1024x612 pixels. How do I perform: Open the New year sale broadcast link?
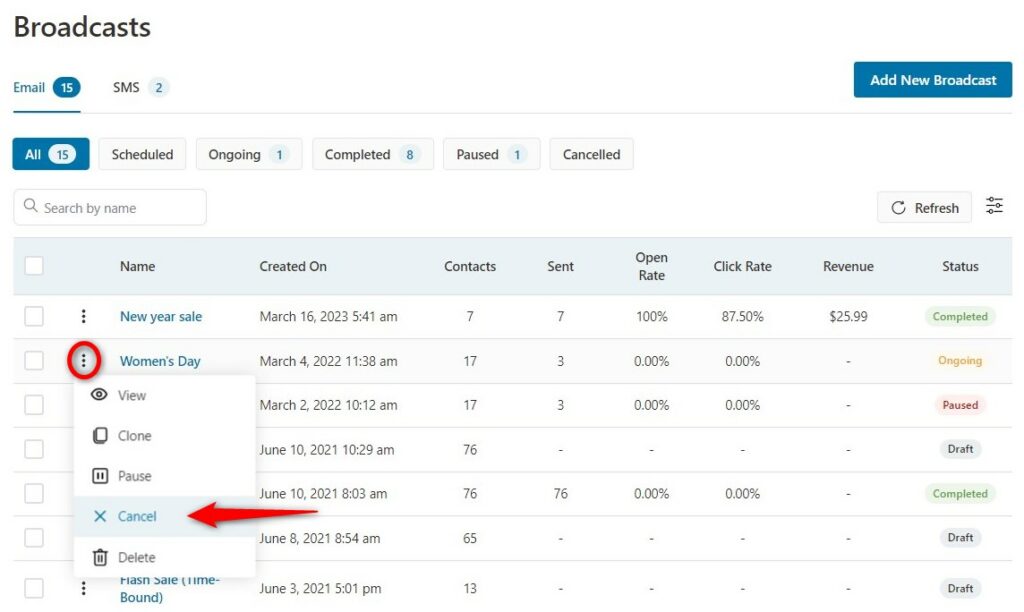[161, 316]
